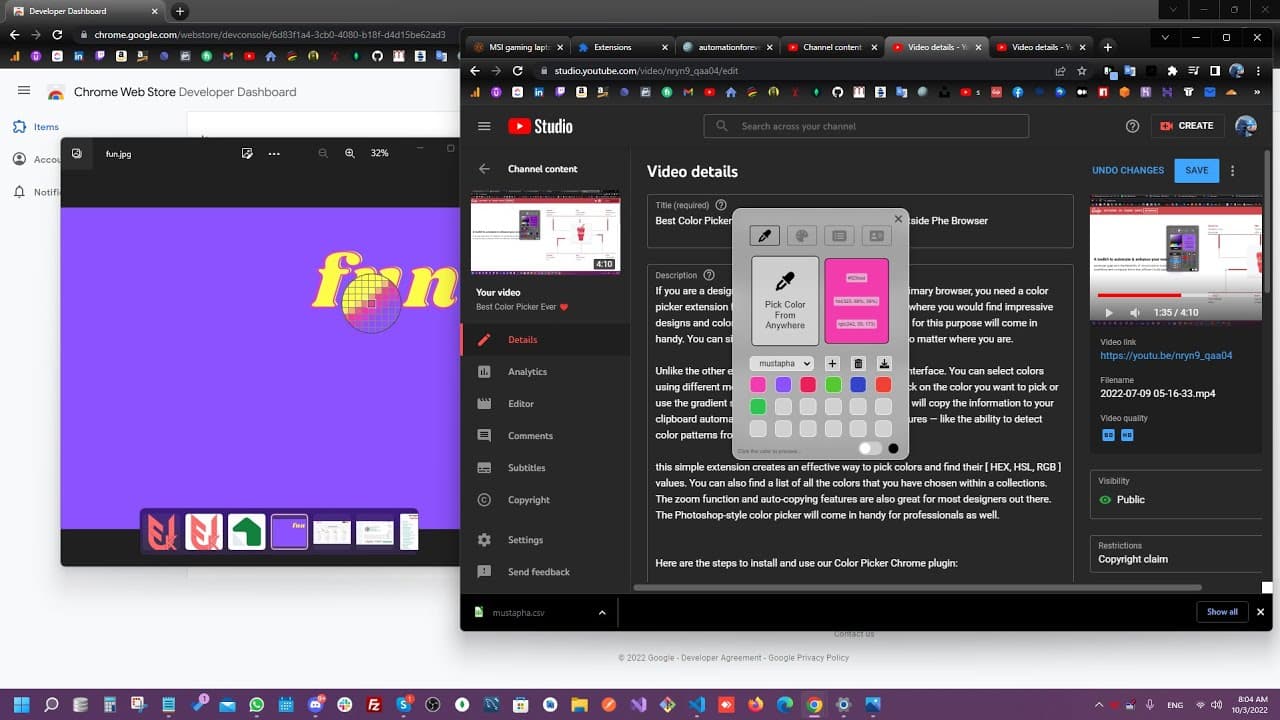Open the Visibility Public selector
This screenshot has width=1280, height=720.
[x=1176, y=494]
